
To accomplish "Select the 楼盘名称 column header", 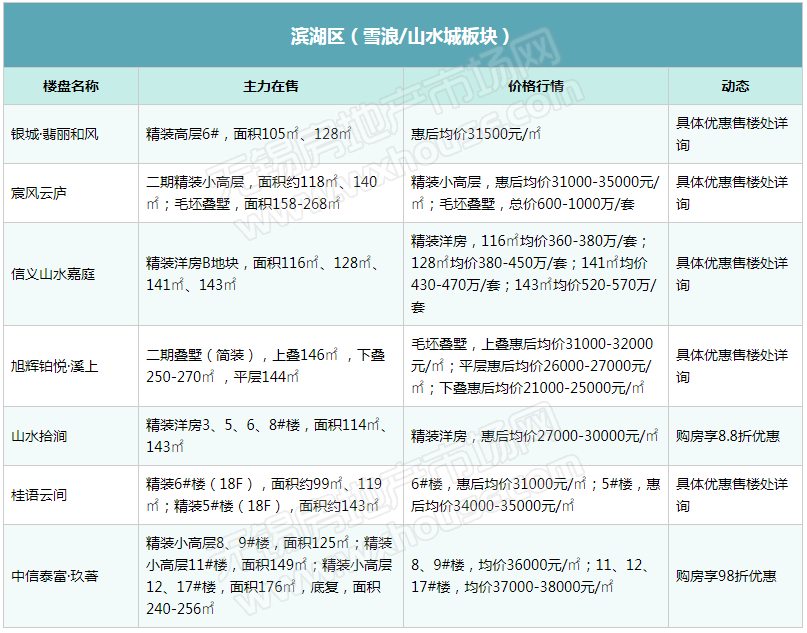I will pos(70,86).
